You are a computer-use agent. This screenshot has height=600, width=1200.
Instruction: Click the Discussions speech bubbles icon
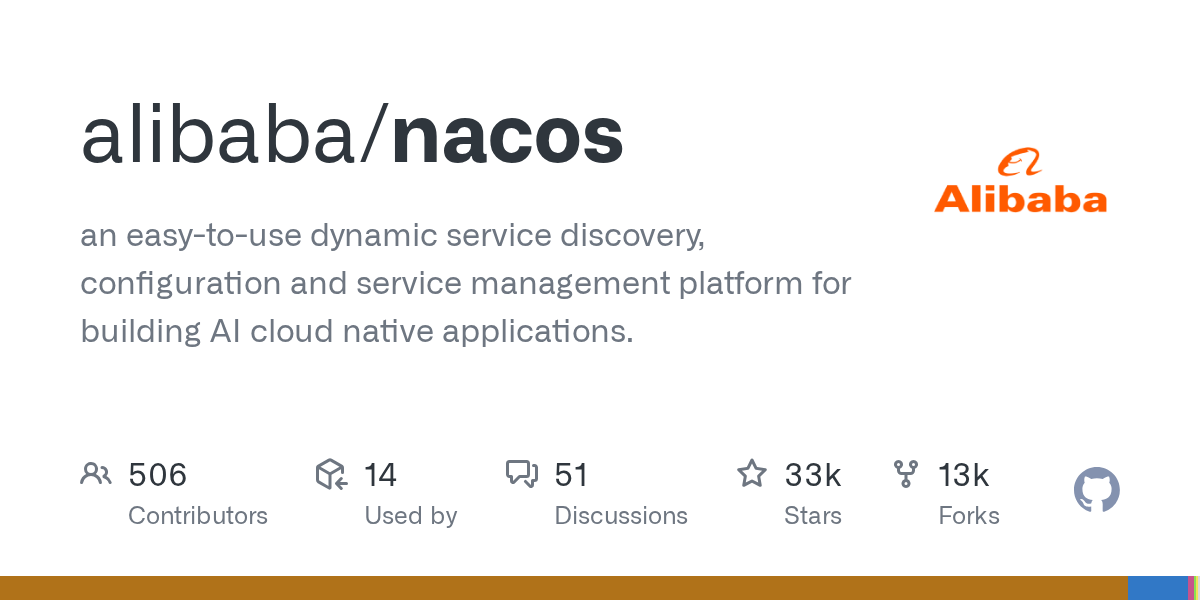tap(522, 474)
